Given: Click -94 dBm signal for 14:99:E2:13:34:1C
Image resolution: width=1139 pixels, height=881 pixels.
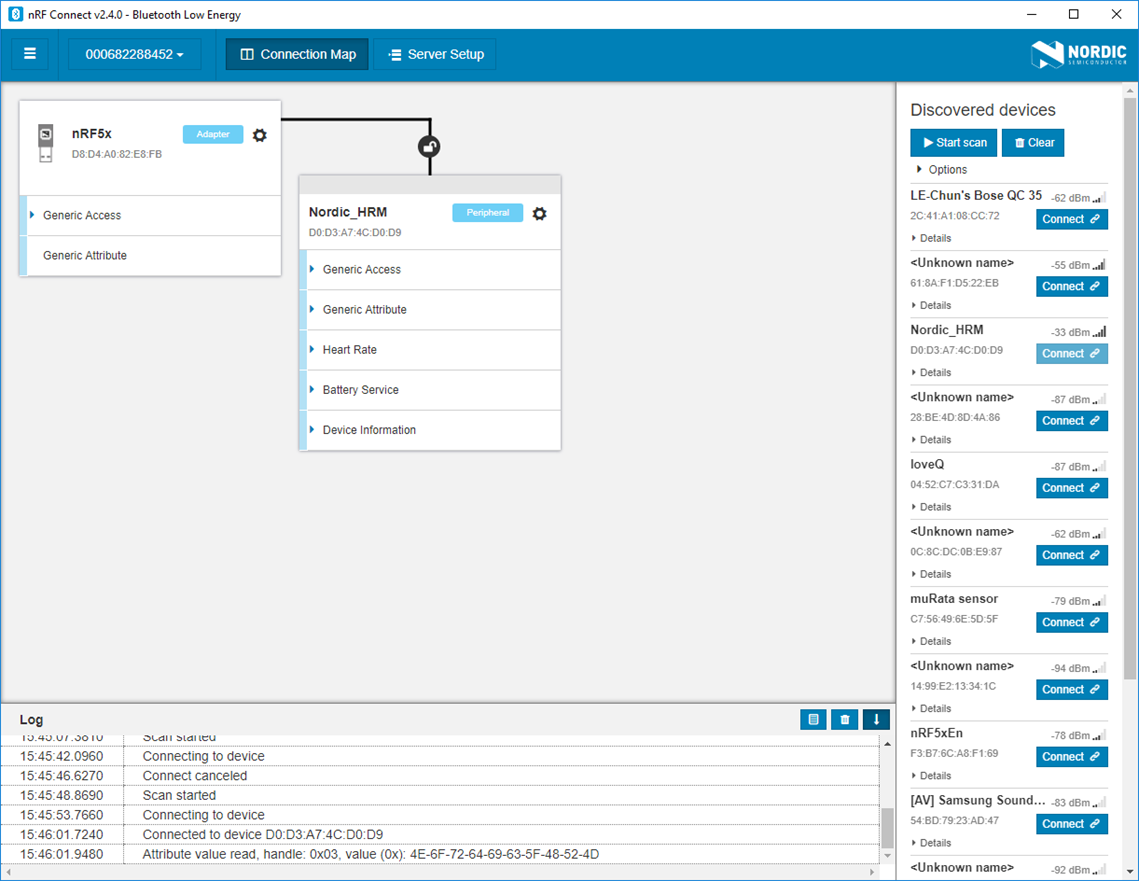Looking at the screenshot, I should [x=1078, y=668].
